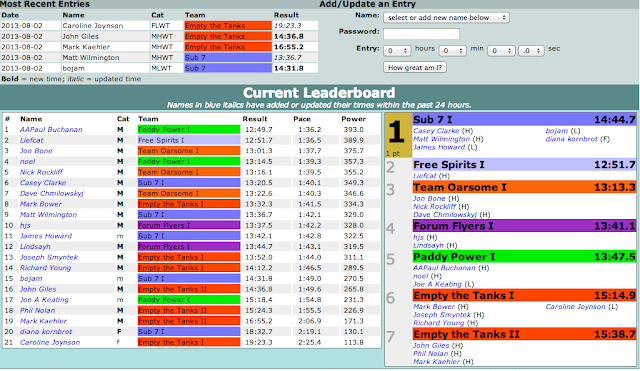Open the Name select dropdown

click(x=446, y=18)
